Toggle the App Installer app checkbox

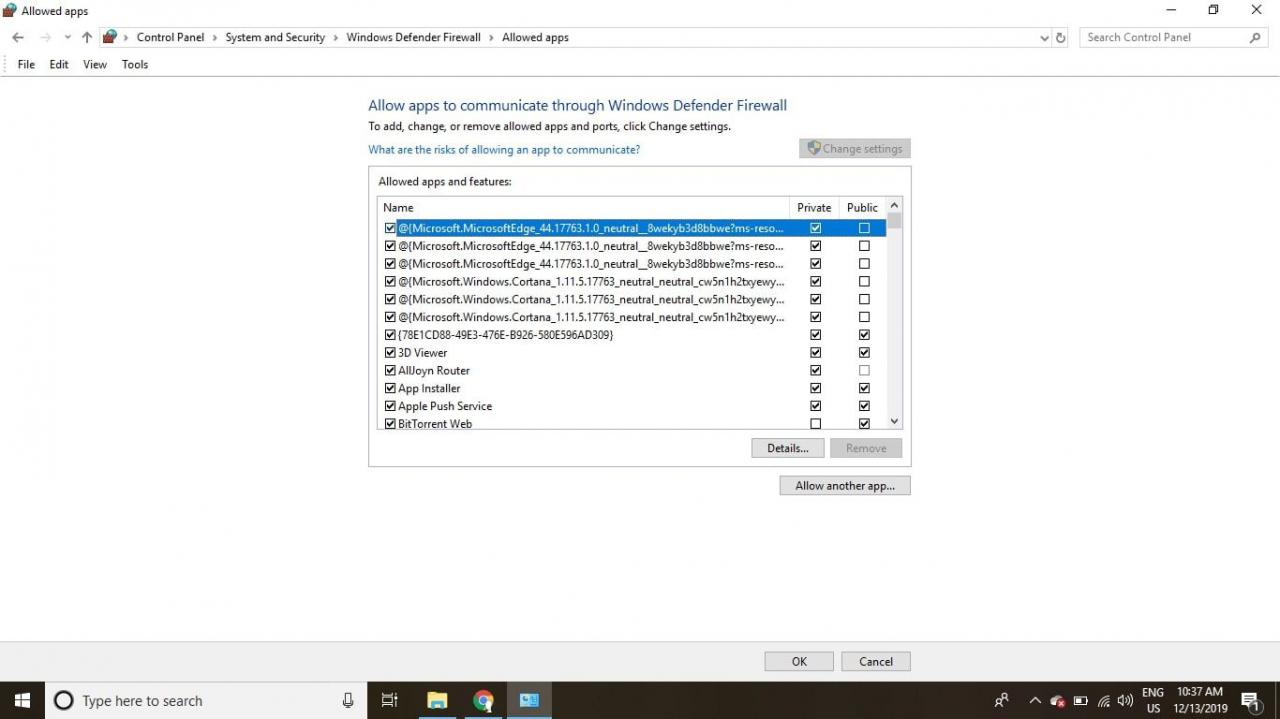(390, 388)
